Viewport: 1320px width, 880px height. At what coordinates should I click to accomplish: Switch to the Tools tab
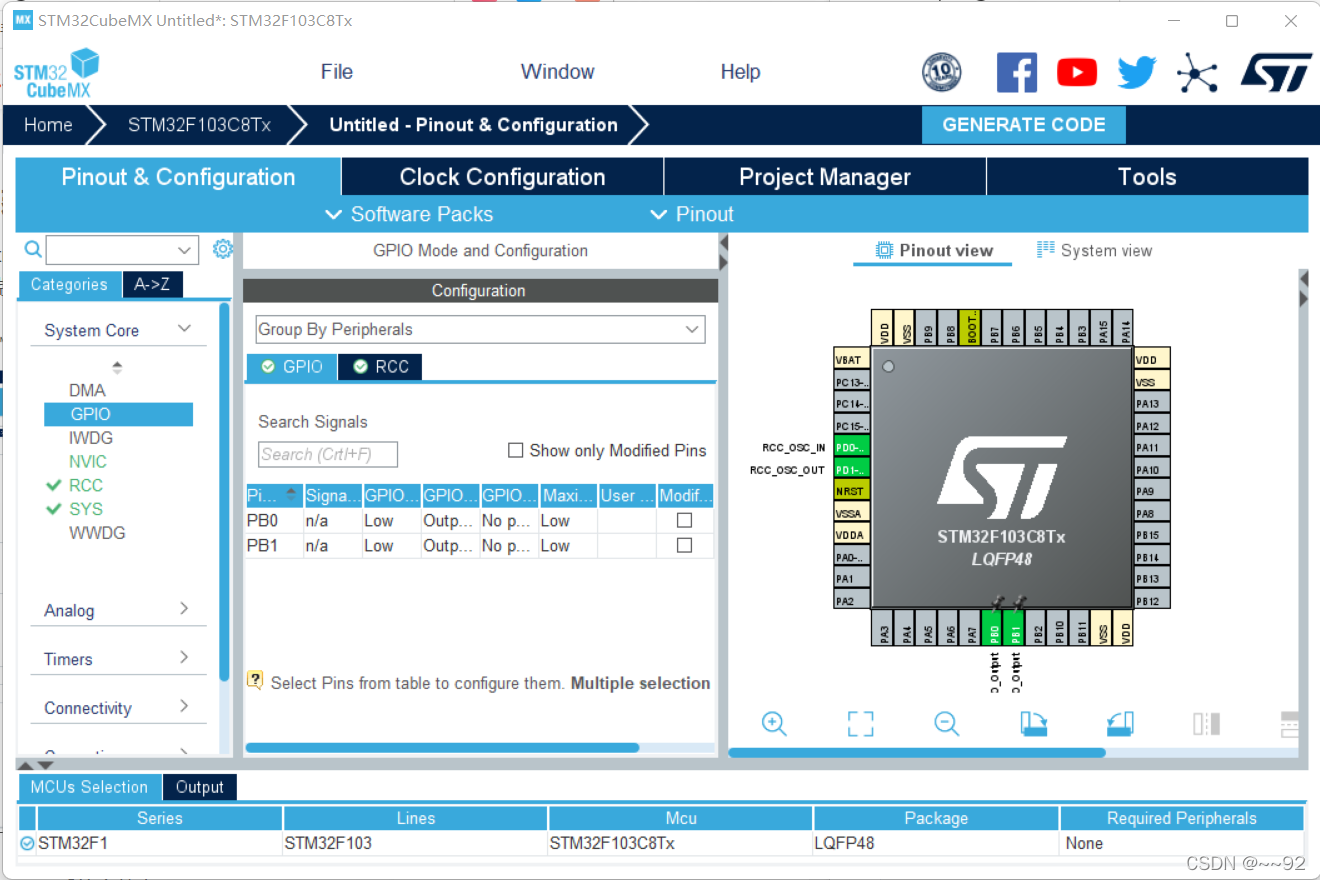click(x=1147, y=177)
